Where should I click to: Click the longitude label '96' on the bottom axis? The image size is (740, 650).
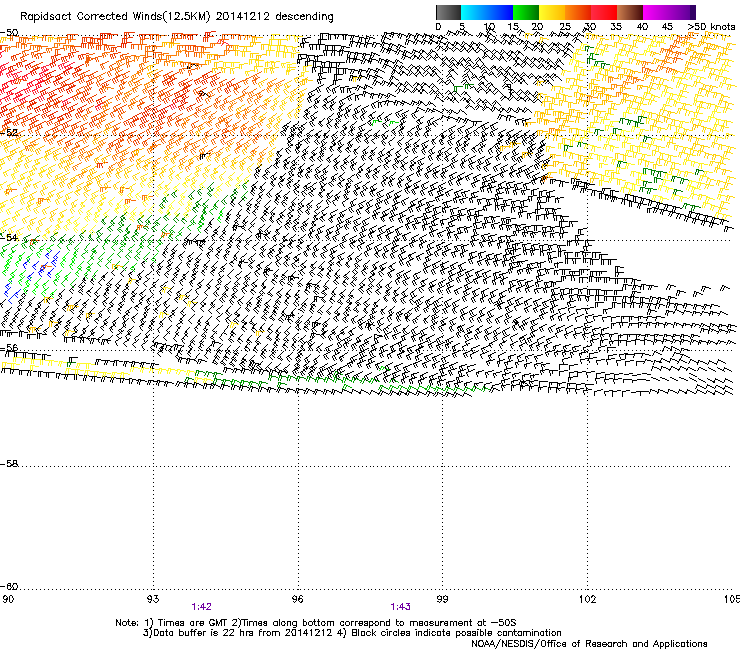297,599
